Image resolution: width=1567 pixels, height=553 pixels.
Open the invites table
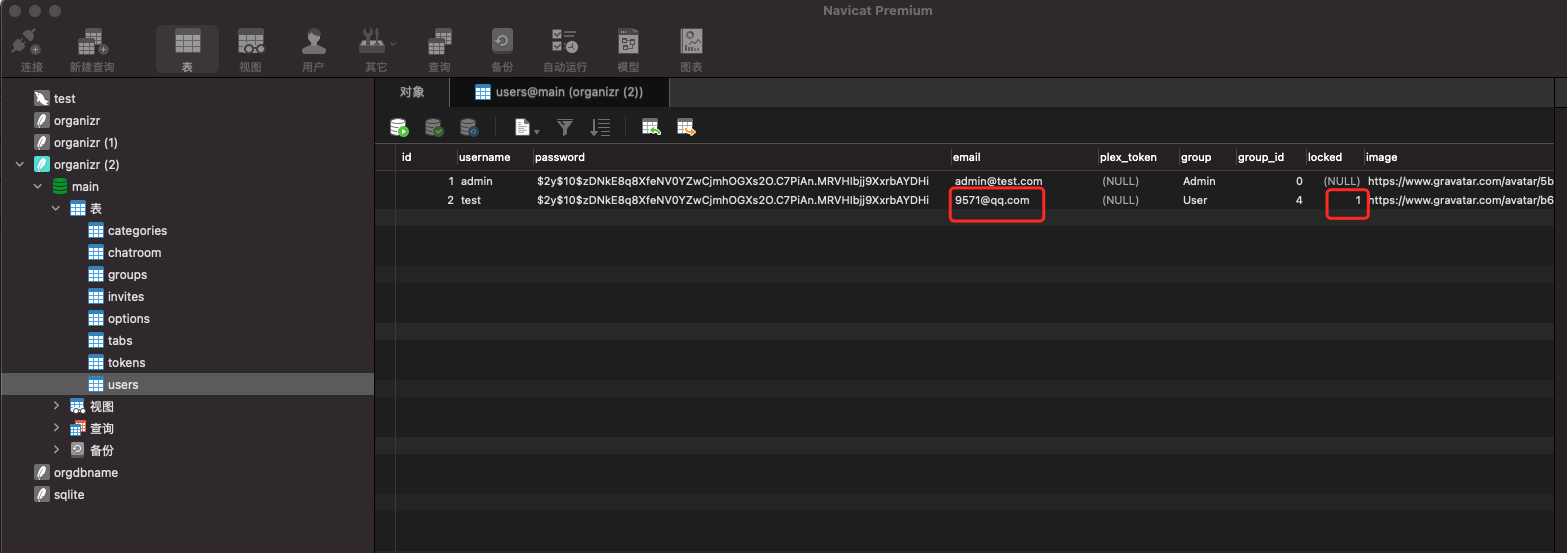pos(126,297)
